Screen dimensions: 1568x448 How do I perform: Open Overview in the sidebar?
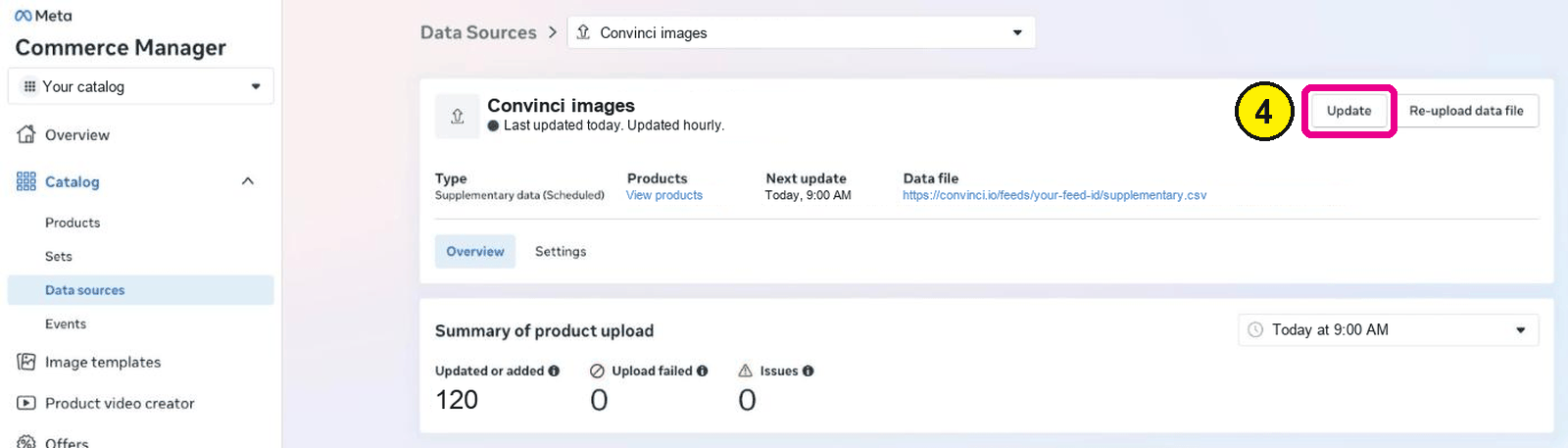point(77,135)
